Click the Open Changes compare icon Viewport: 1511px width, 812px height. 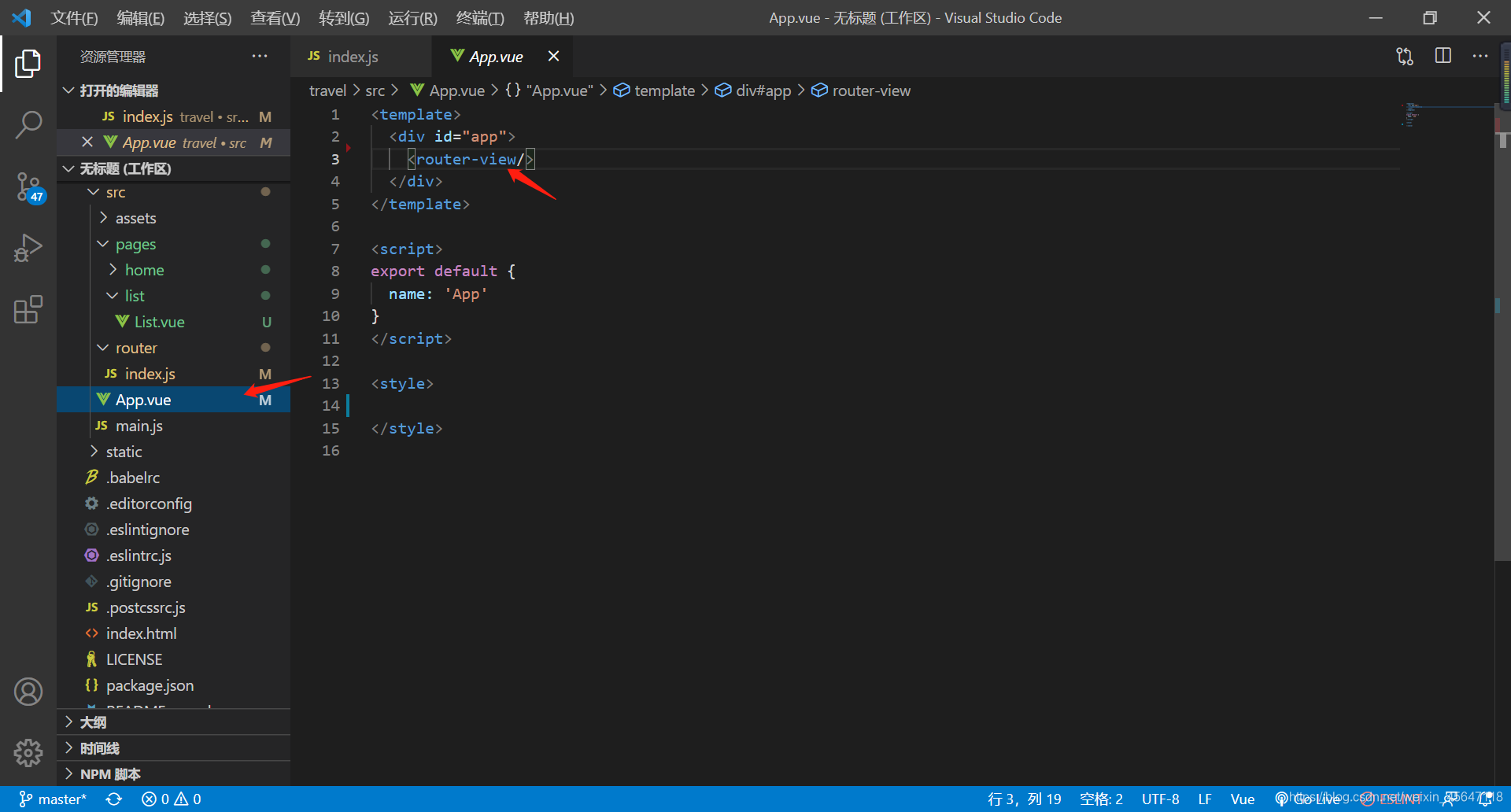tap(1405, 56)
